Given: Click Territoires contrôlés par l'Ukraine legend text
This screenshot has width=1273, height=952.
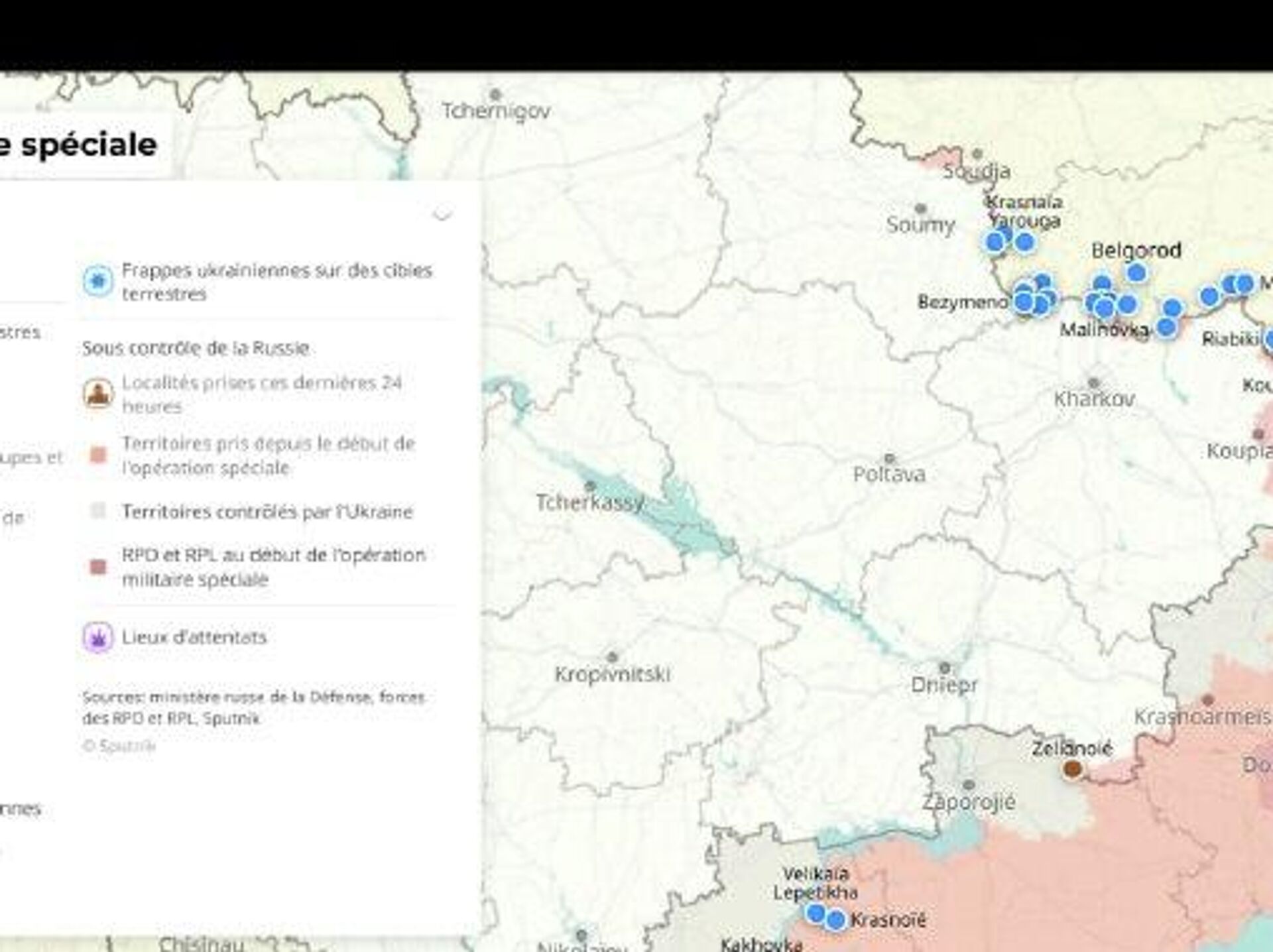Looking at the screenshot, I should click(267, 512).
